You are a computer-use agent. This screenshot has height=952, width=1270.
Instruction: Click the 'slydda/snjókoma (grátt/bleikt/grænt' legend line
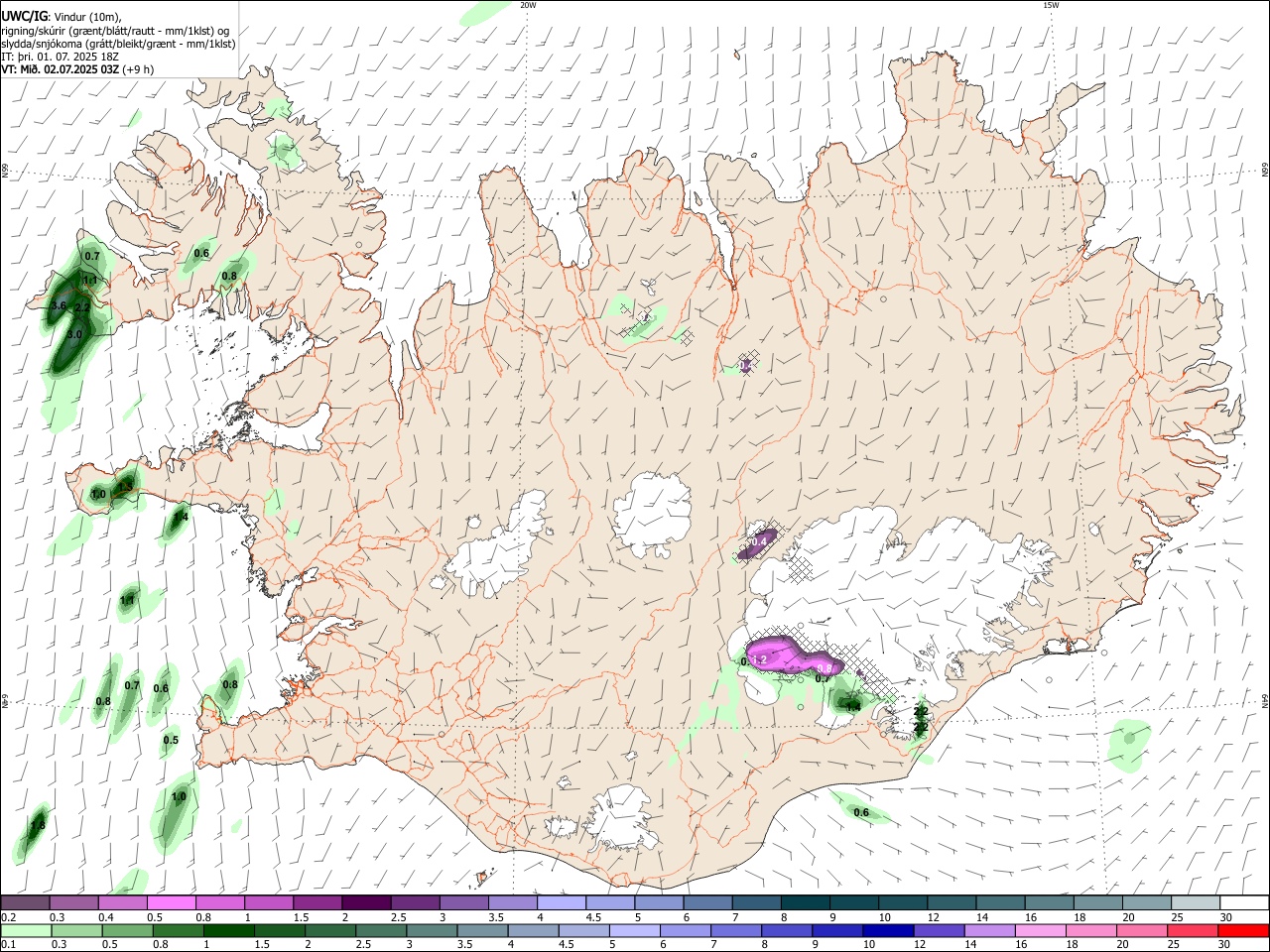pyautogui.click(x=118, y=44)
